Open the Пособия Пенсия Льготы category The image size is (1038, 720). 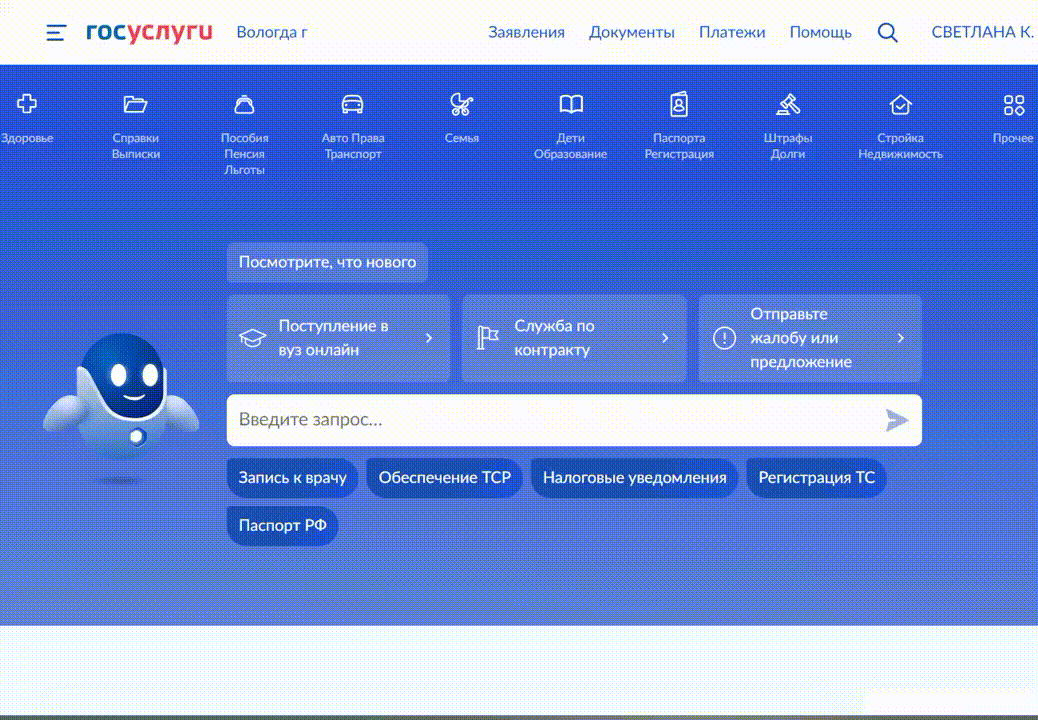(x=244, y=104)
